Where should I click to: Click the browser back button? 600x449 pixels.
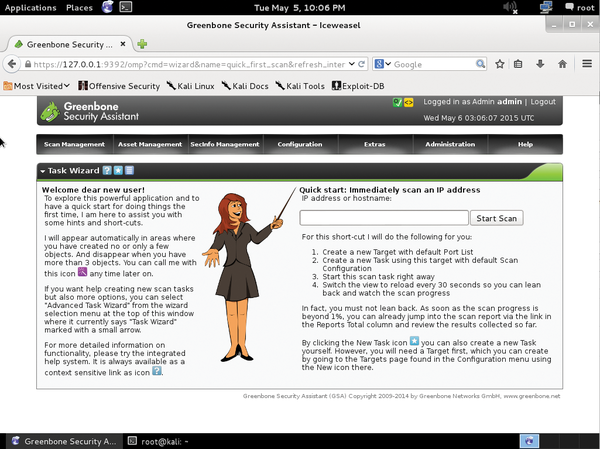tap(12, 64)
